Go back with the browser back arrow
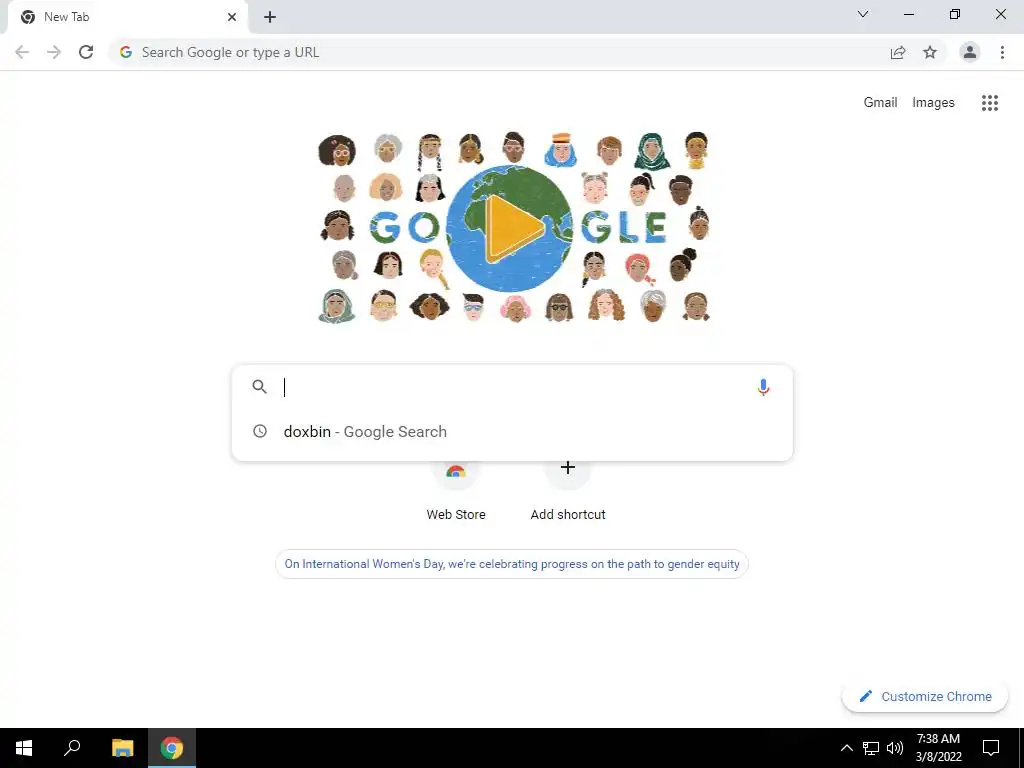Viewport: 1024px width, 768px height. 22,52
